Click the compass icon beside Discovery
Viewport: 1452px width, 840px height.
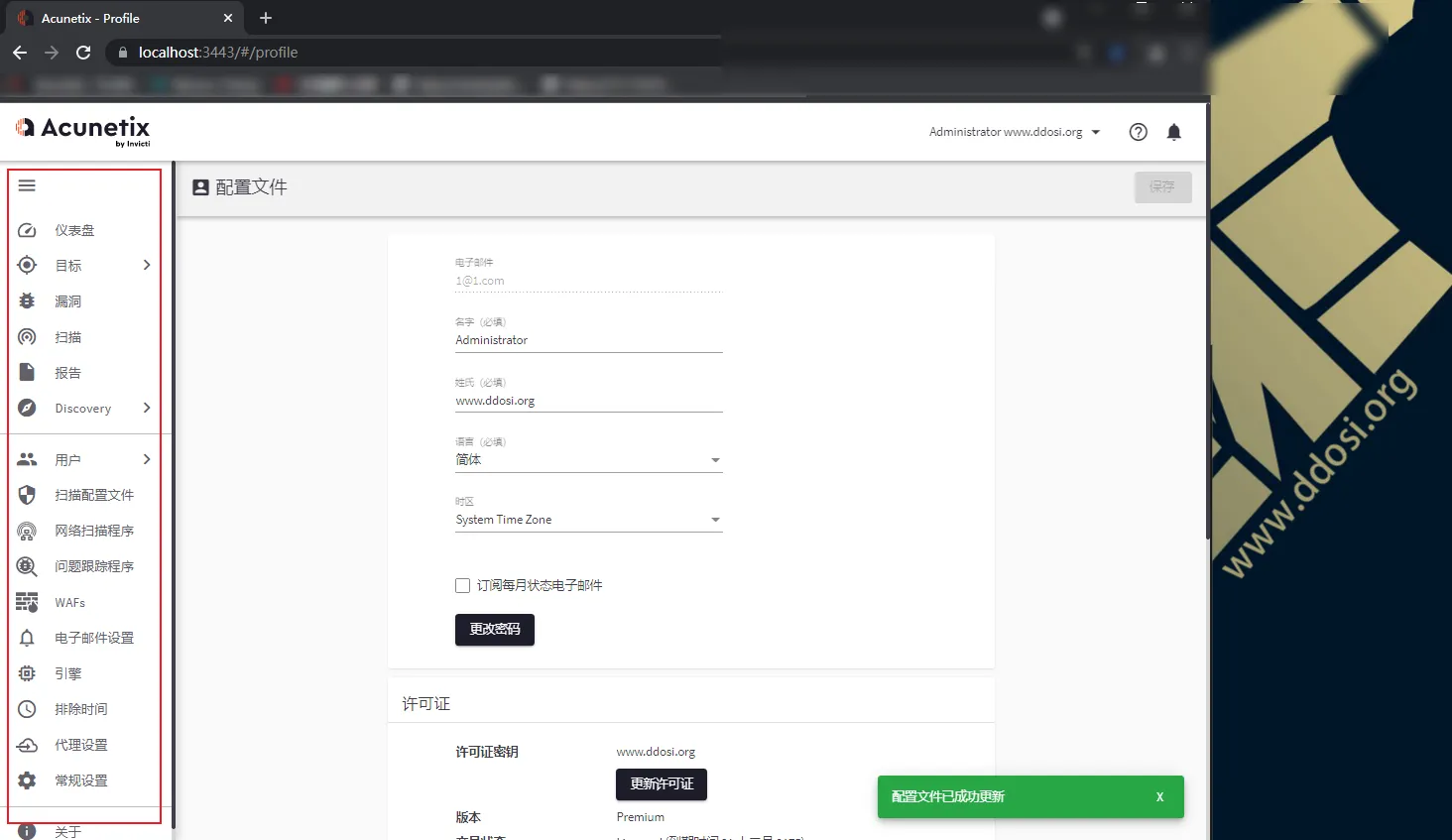[x=27, y=408]
